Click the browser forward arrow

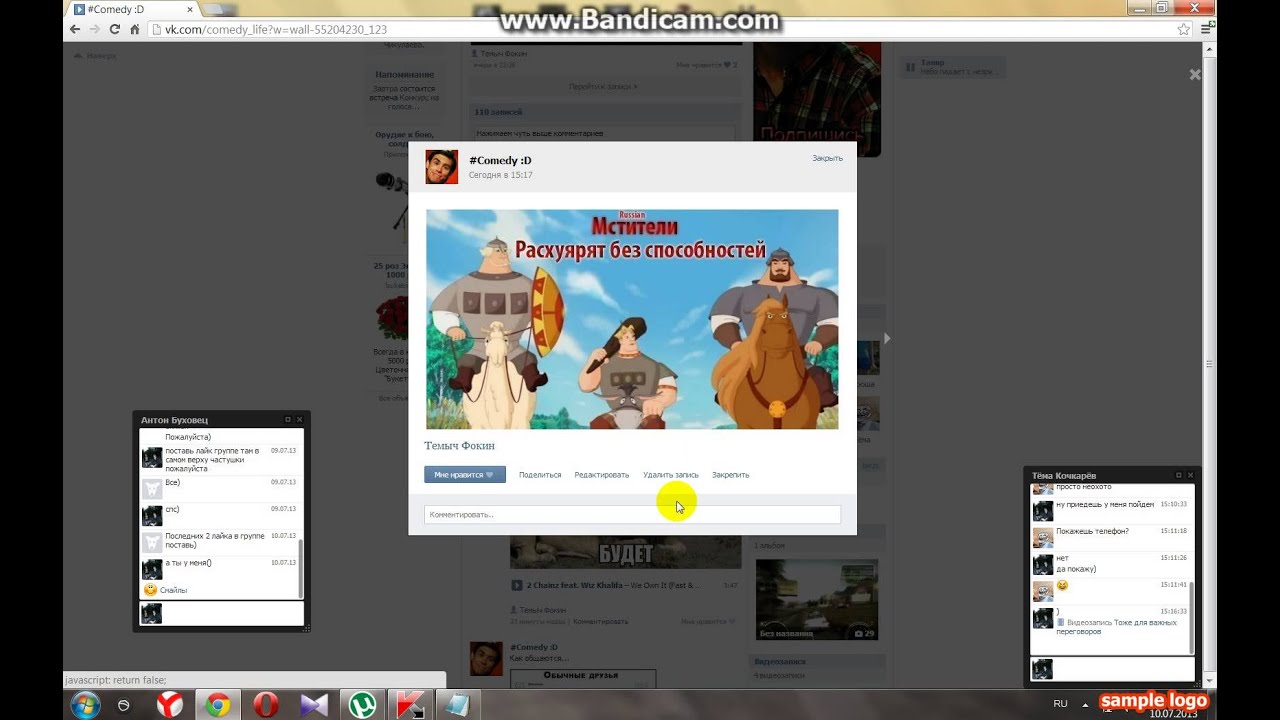[95, 29]
